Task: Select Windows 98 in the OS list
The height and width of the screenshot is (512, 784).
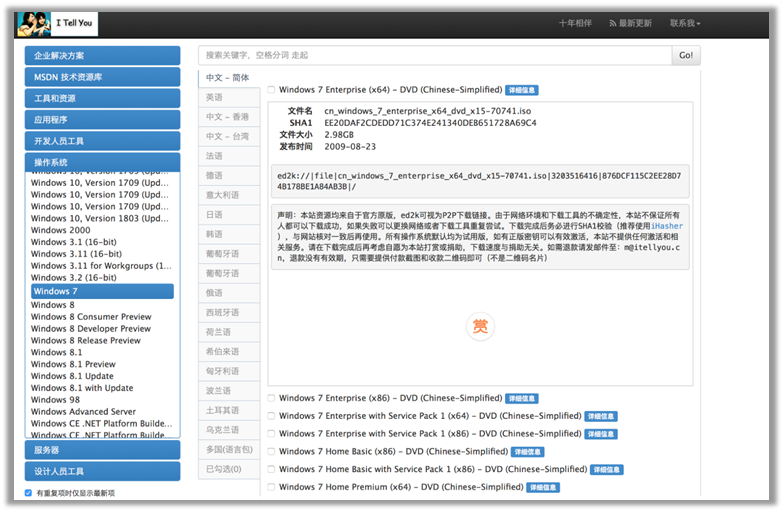Action: 56,400
